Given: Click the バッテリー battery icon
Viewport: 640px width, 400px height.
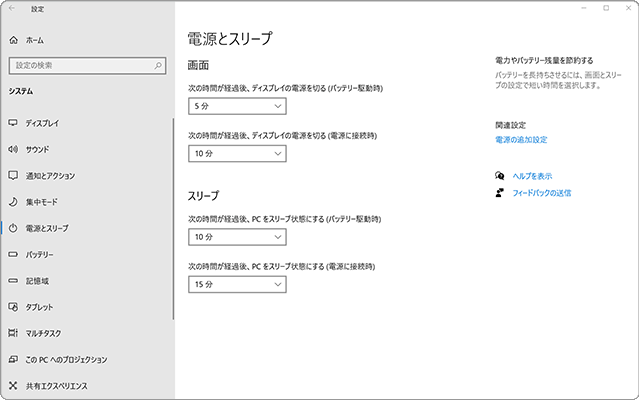Looking at the screenshot, I should [x=13, y=254].
